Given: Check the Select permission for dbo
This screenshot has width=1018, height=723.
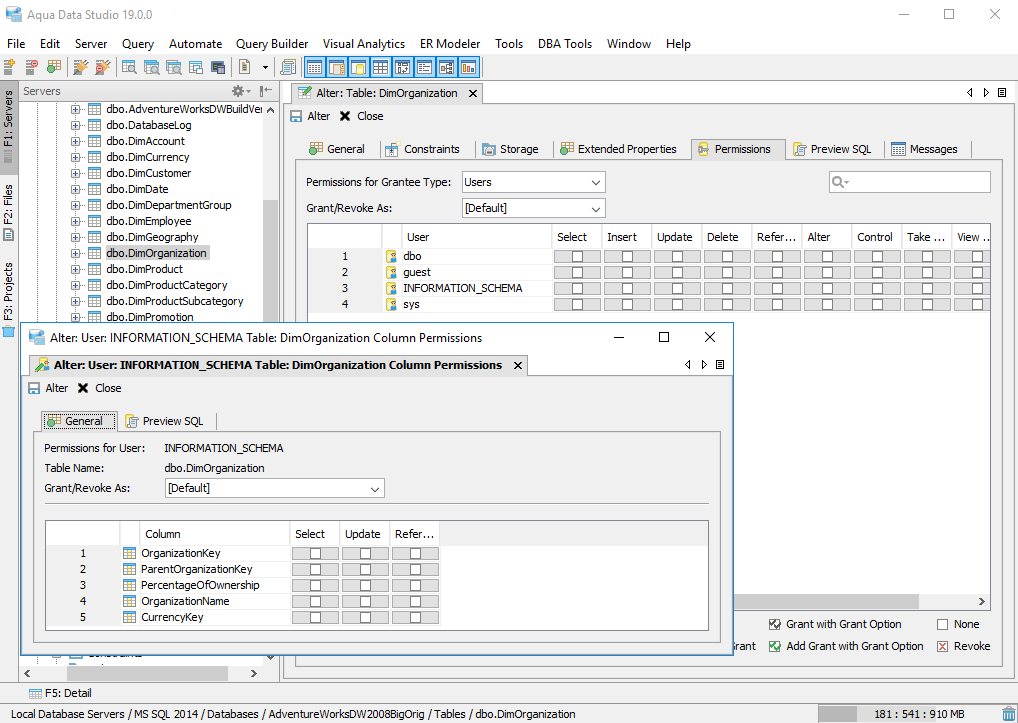Looking at the screenshot, I should click(x=577, y=256).
